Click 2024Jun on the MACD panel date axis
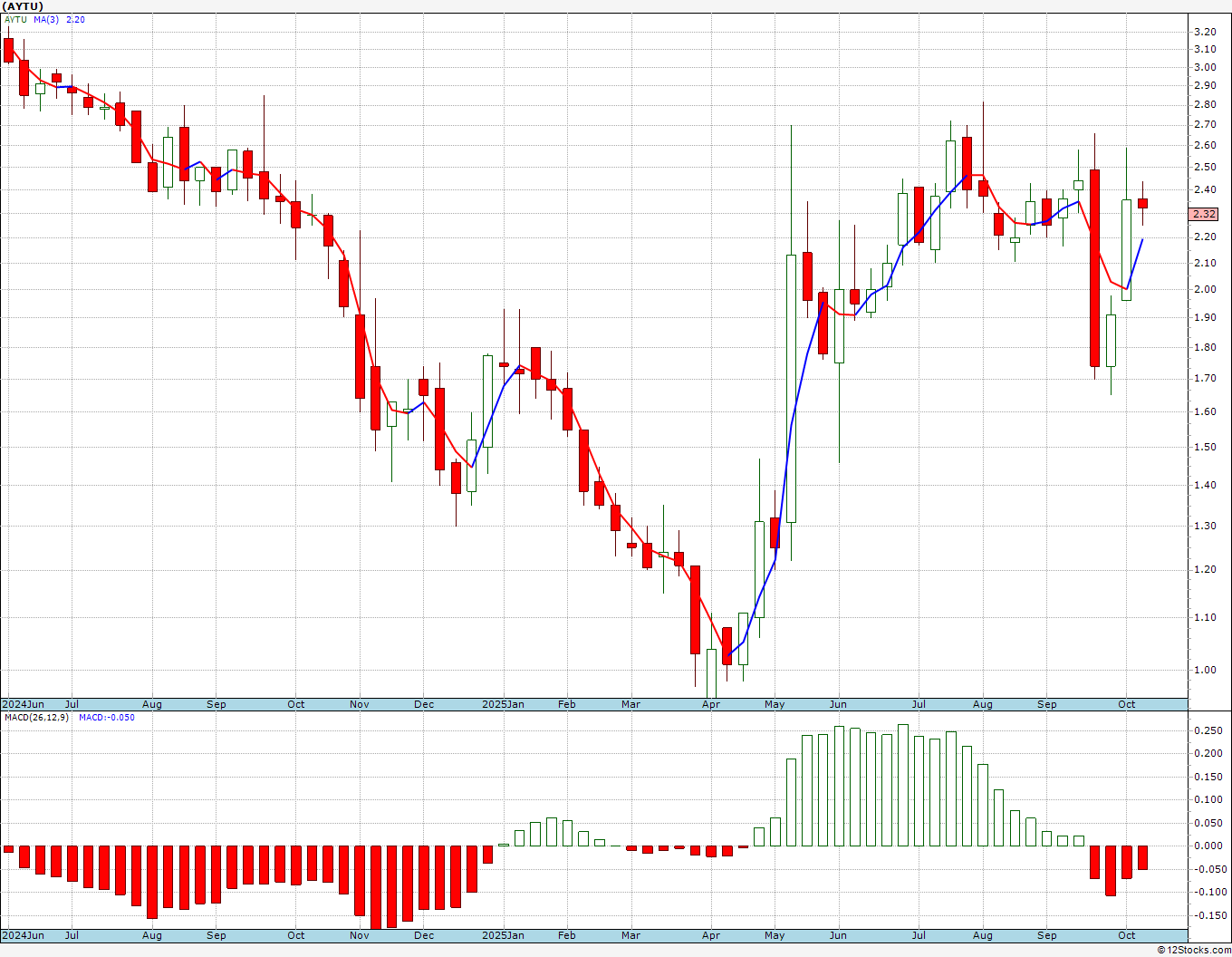 point(23,935)
